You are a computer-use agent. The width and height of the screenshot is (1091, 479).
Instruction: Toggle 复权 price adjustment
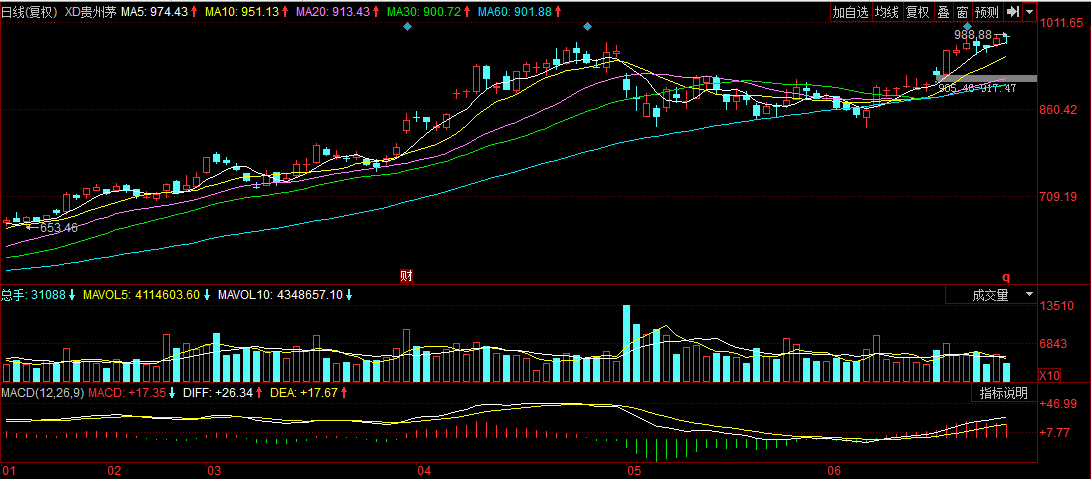tap(917, 12)
